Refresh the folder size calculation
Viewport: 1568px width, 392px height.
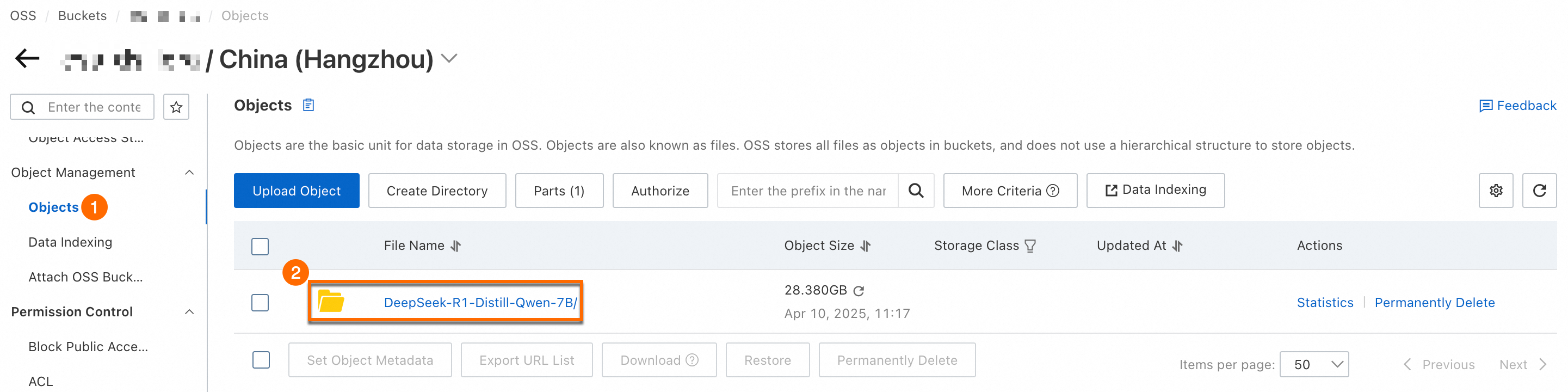click(x=859, y=291)
